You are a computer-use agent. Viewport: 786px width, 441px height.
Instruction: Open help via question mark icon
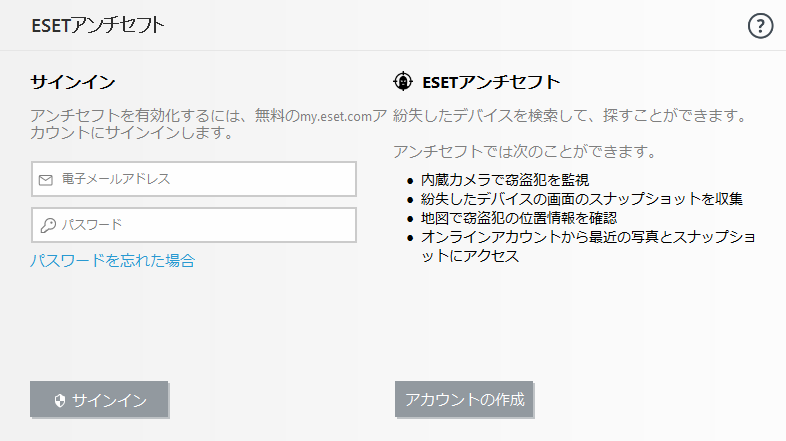tap(760, 26)
